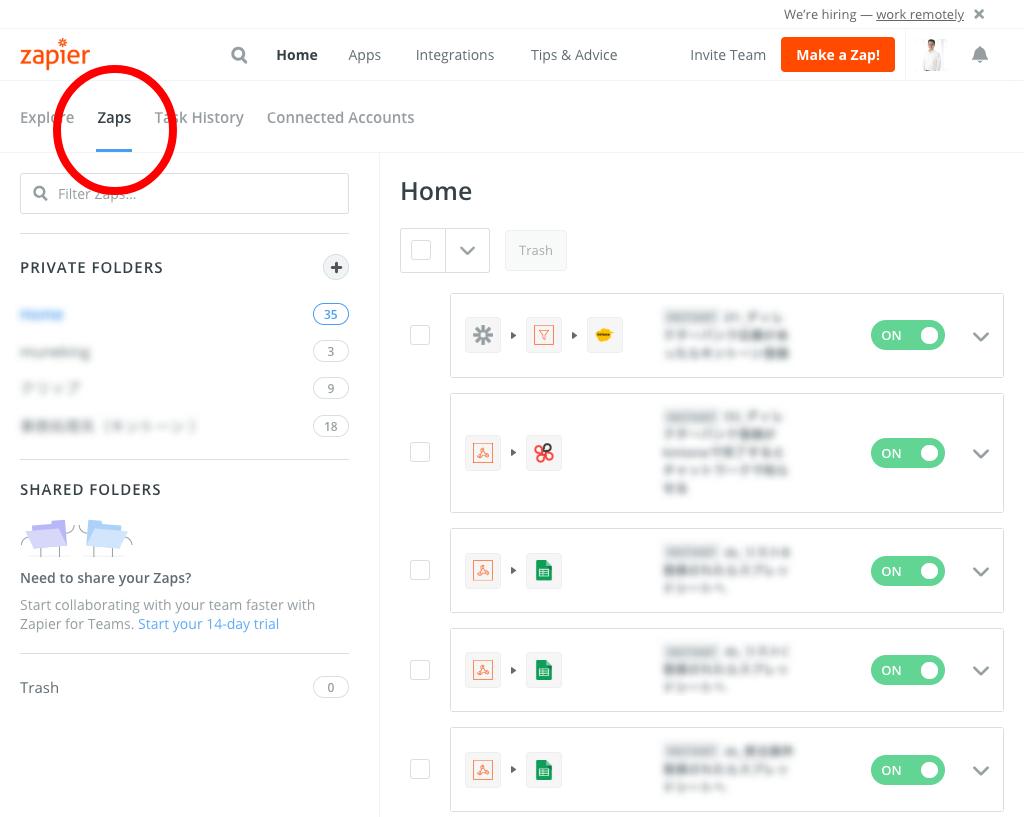Screen dimensions: 1024x817
Task: Open the user profile avatar
Action: click(932, 55)
